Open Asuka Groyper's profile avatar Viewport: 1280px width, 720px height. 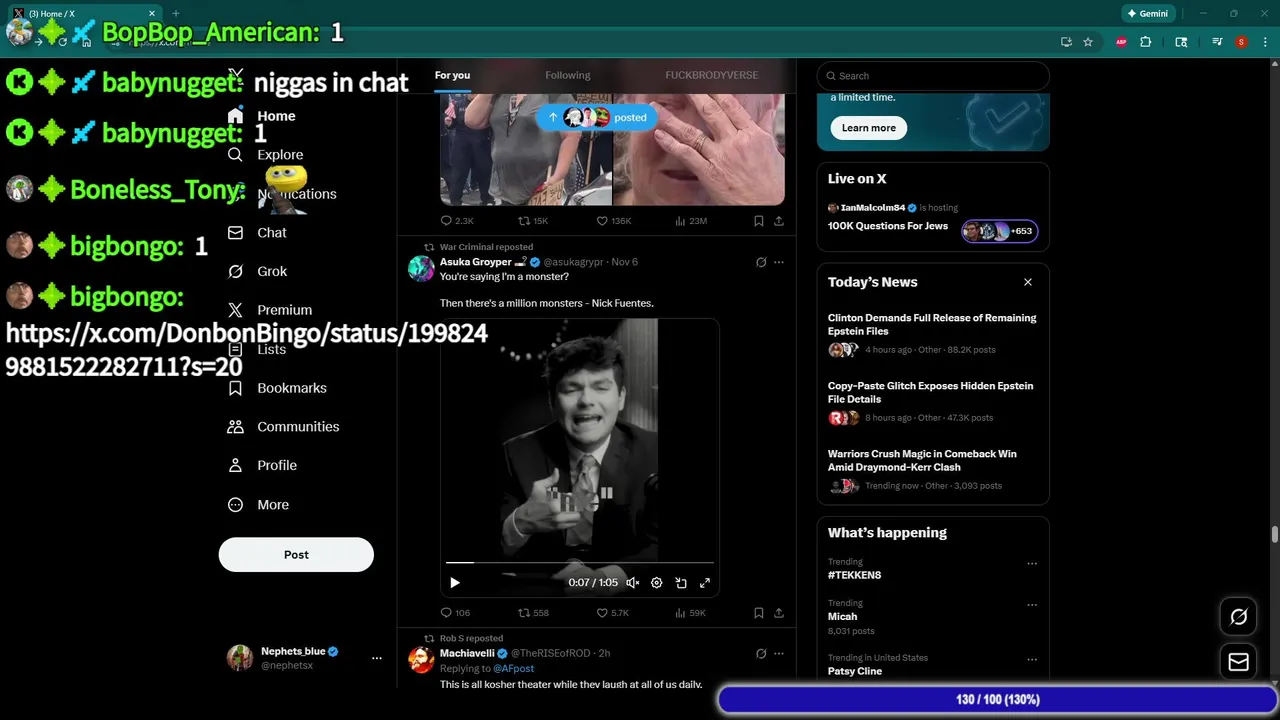pos(422,268)
